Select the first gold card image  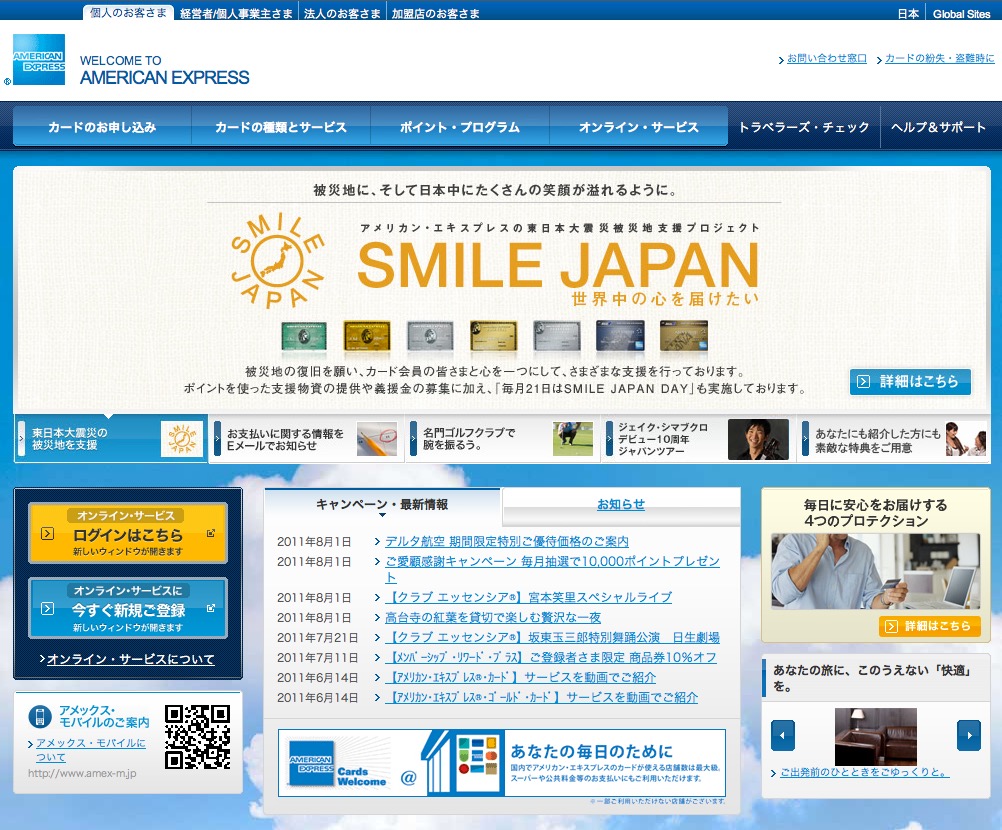[x=367, y=336]
